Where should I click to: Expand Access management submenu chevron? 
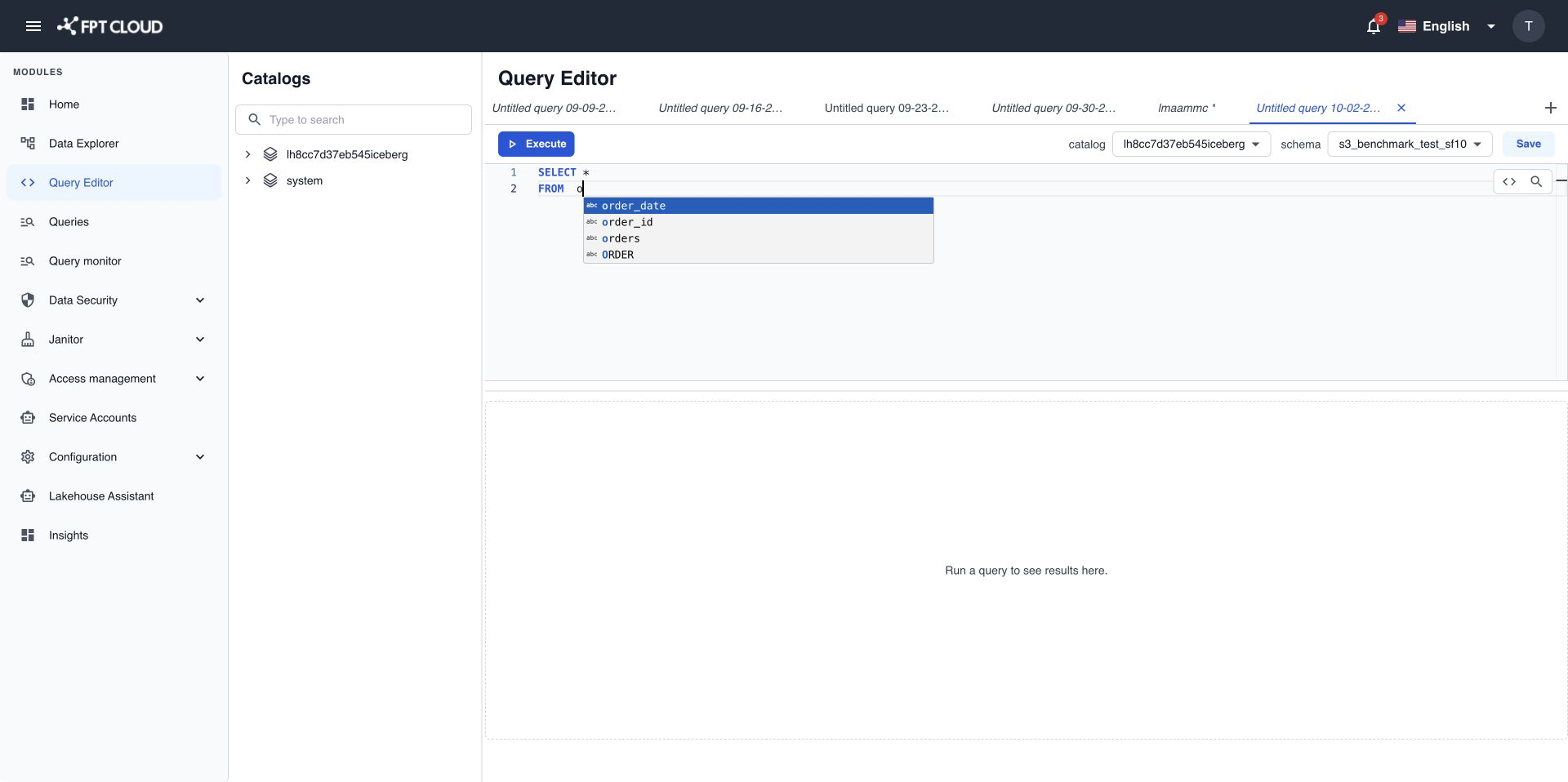200,379
